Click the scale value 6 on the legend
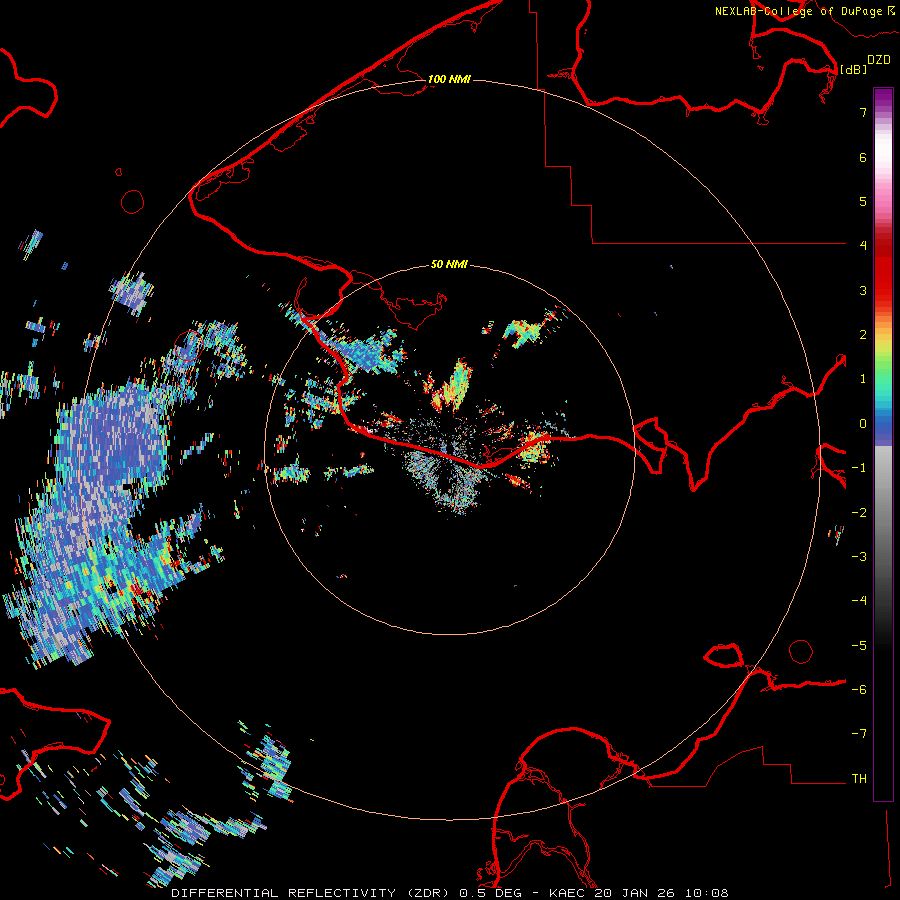 pos(863,157)
